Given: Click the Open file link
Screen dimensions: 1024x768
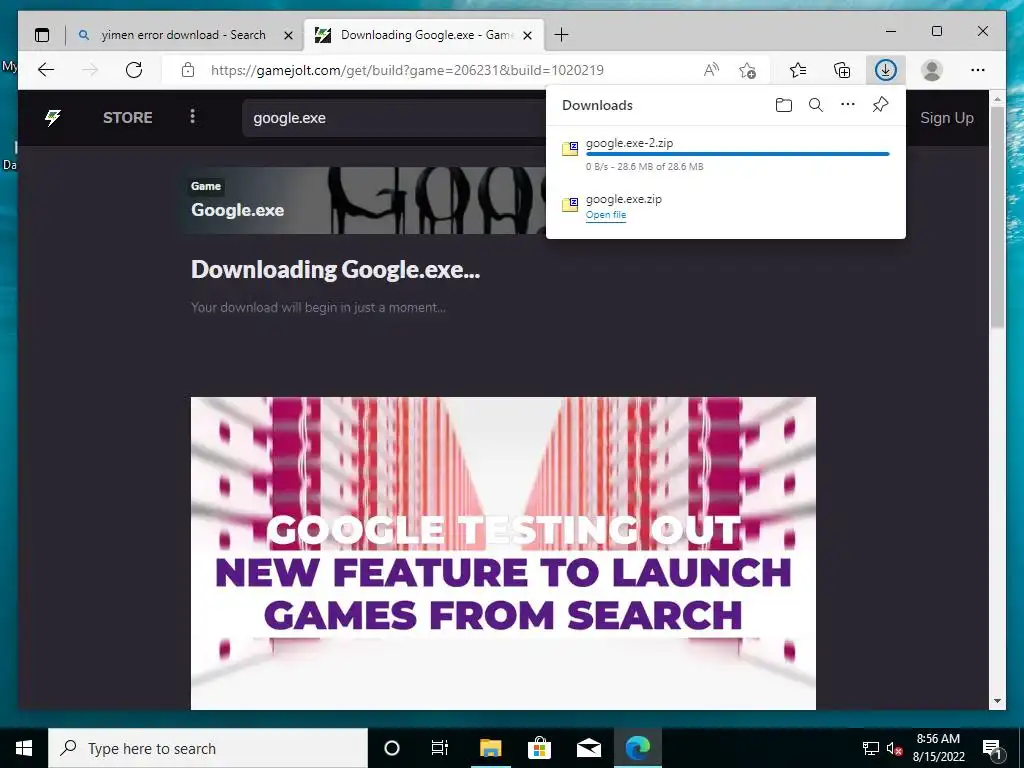Looking at the screenshot, I should (x=605, y=215).
